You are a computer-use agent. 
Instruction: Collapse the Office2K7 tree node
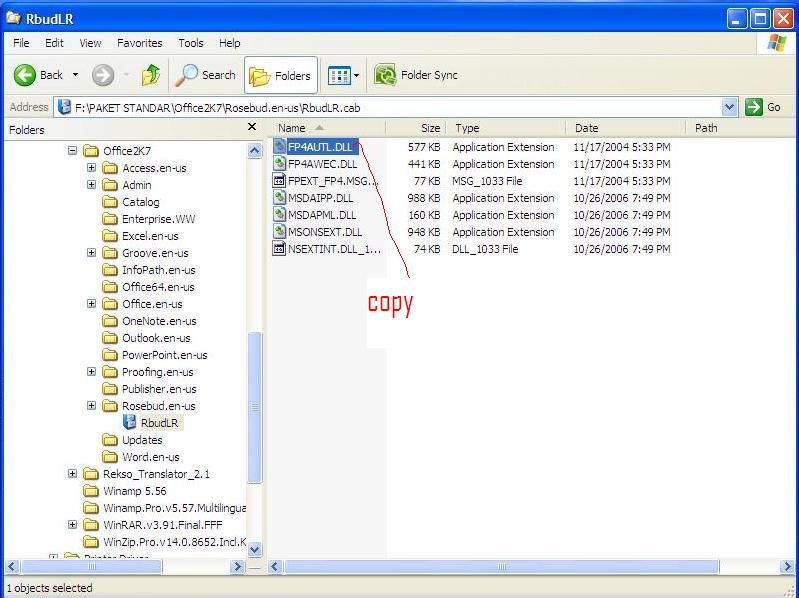(72, 151)
